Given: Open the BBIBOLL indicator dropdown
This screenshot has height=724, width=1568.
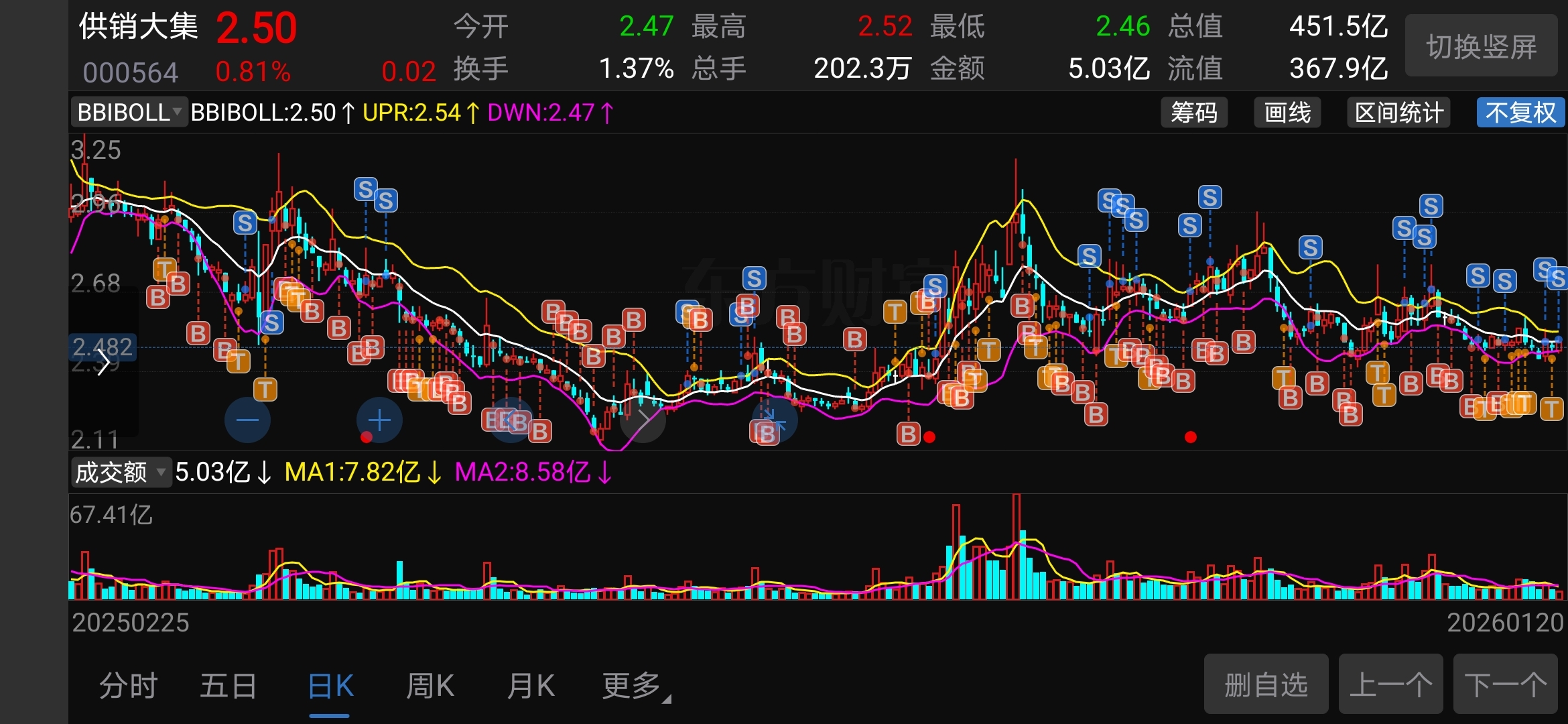Looking at the screenshot, I should point(129,113).
